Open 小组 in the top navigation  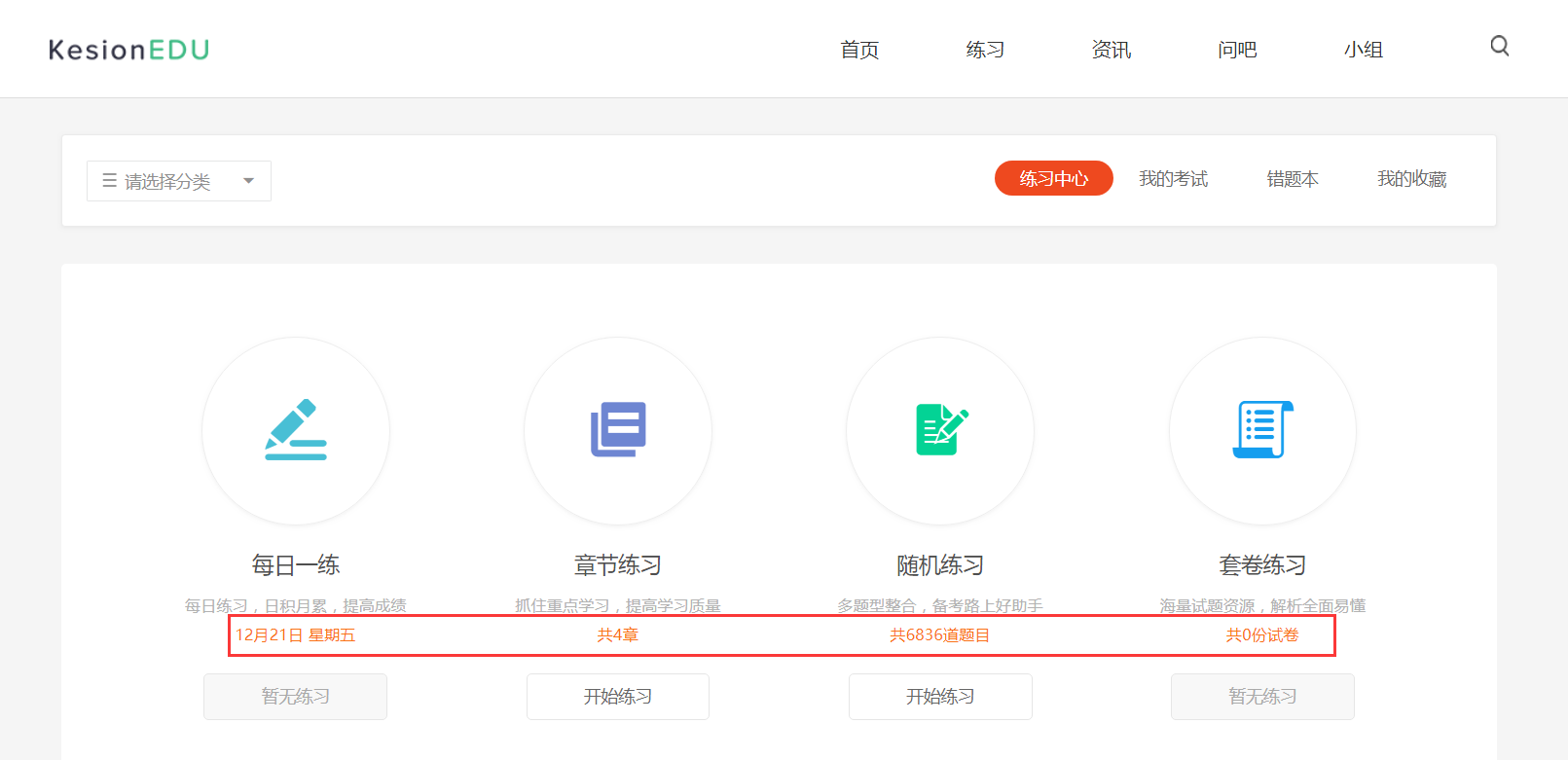coord(1364,50)
